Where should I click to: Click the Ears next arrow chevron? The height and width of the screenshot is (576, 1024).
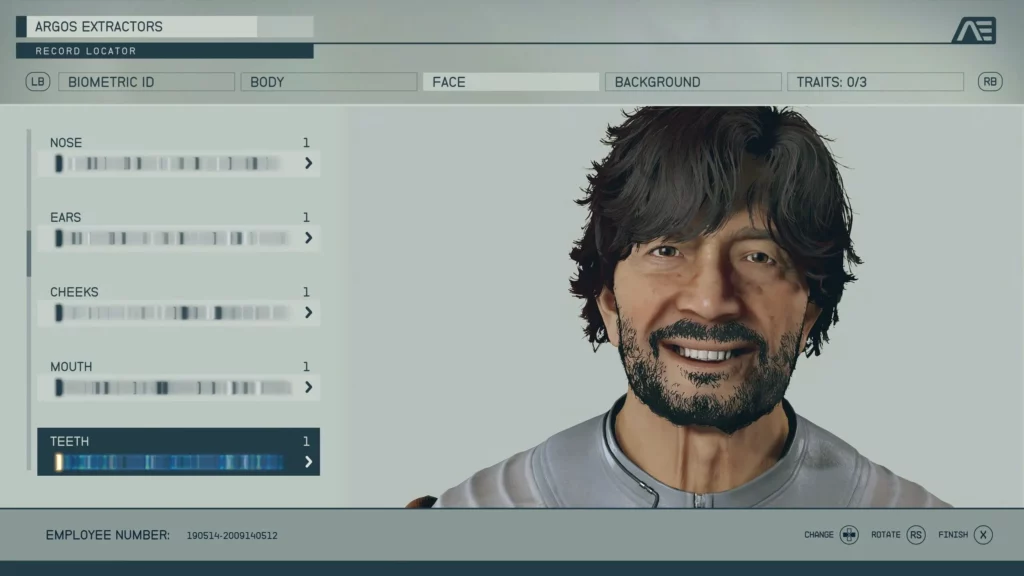(308, 238)
